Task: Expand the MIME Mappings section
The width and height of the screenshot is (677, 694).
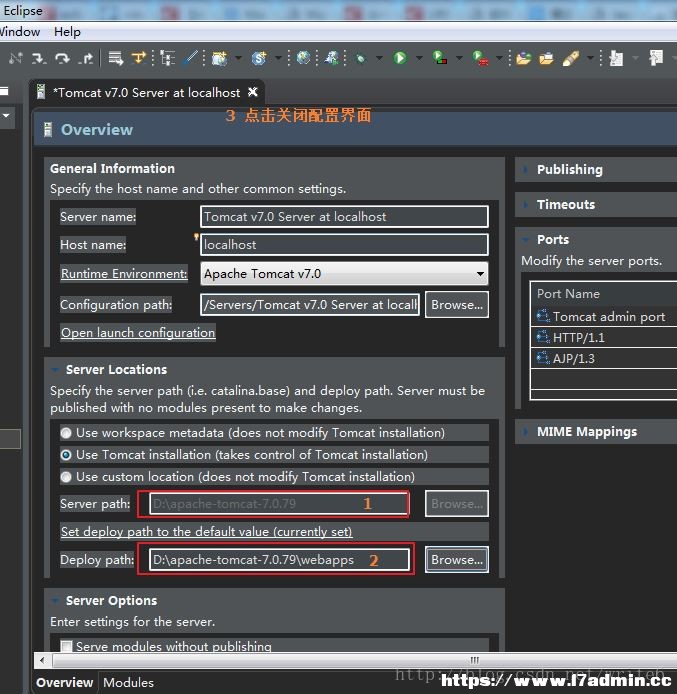Action: (x=525, y=432)
